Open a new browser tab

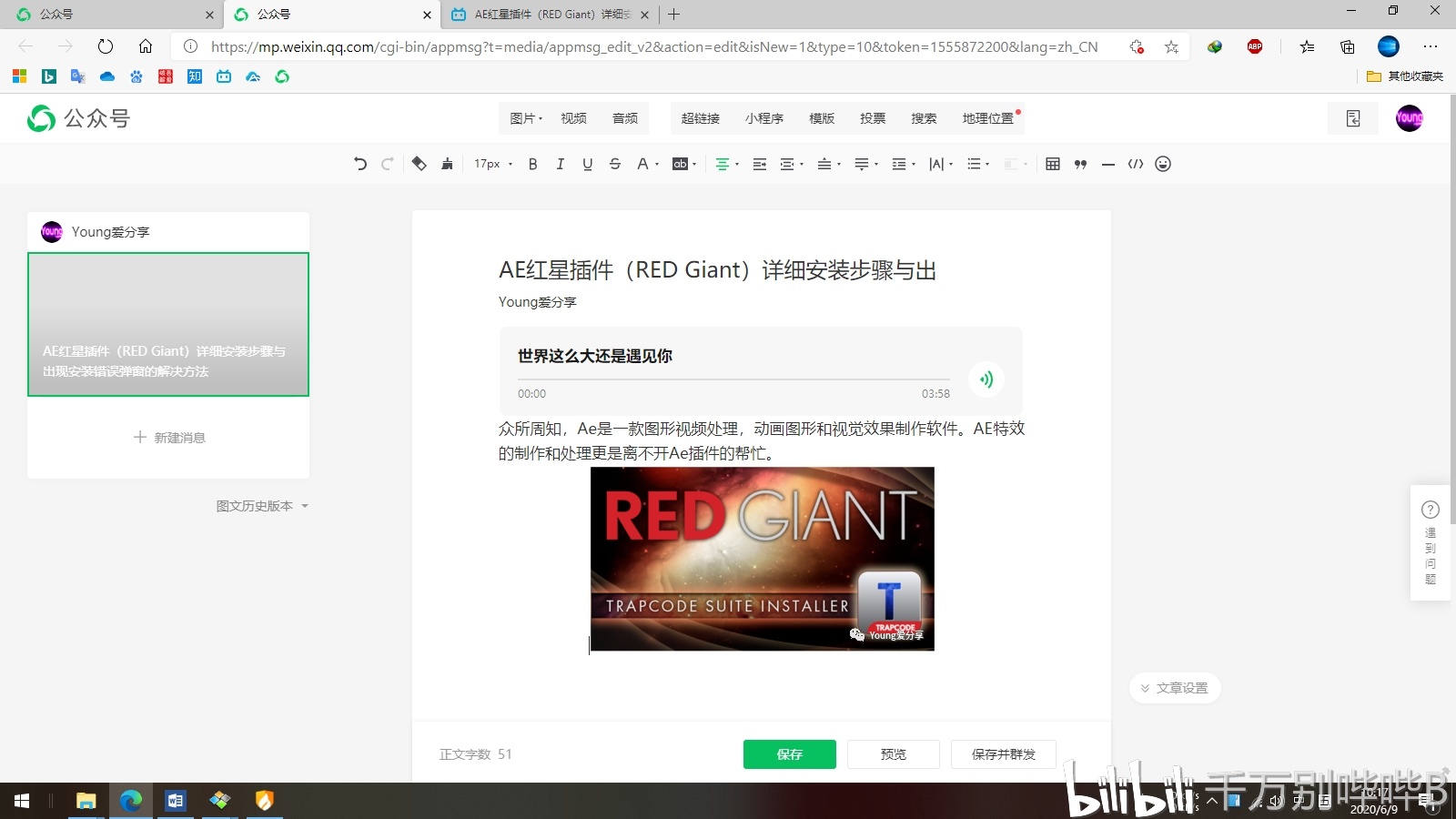(x=674, y=15)
